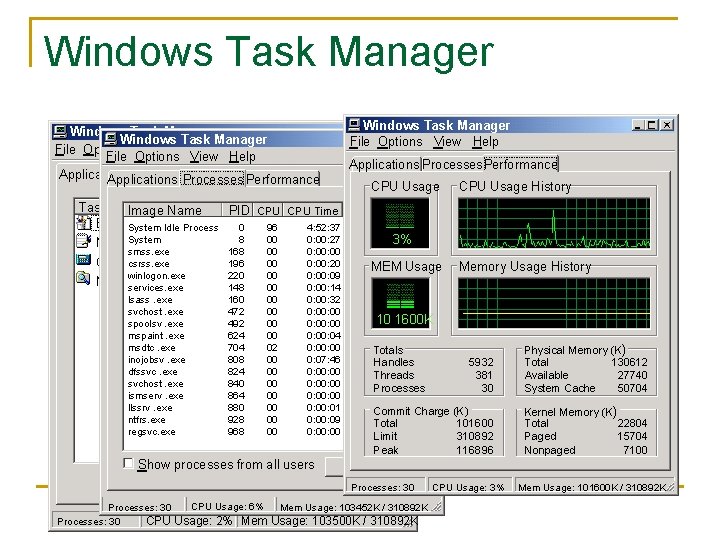Select the blue calculator-like task icon in back window
Screen dimensions: 720x540
(x=83, y=259)
